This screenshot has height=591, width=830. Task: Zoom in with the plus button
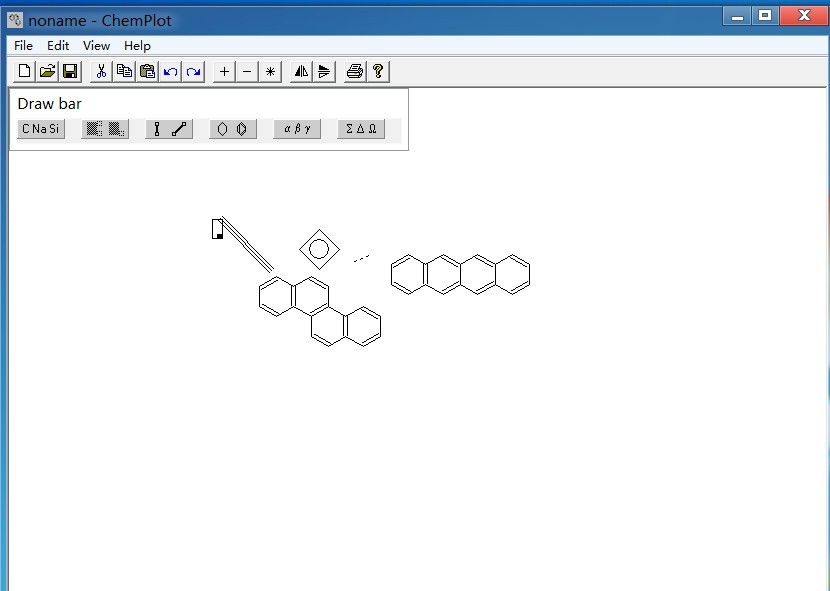point(224,71)
